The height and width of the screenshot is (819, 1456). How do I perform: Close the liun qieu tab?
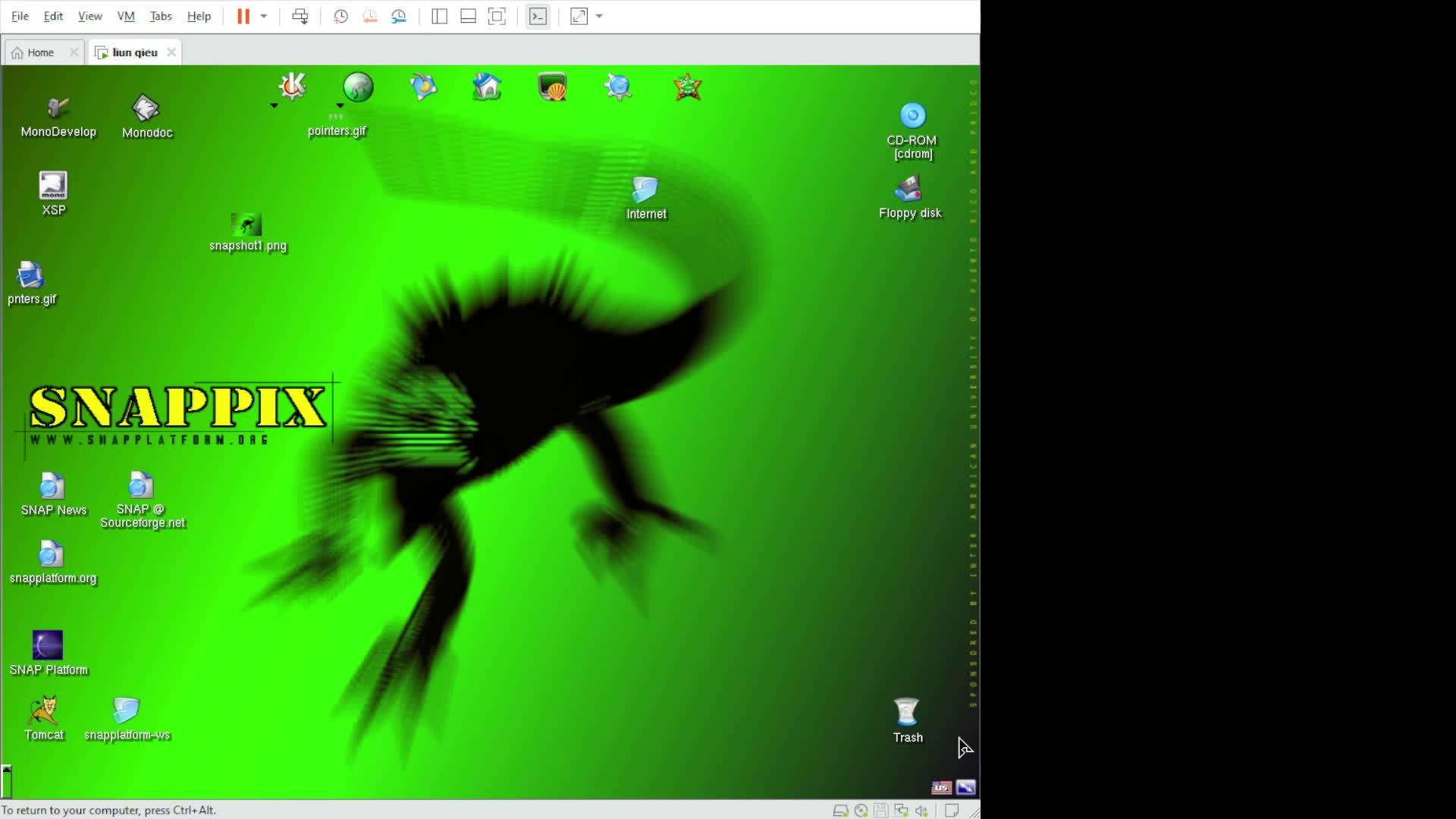tap(171, 52)
